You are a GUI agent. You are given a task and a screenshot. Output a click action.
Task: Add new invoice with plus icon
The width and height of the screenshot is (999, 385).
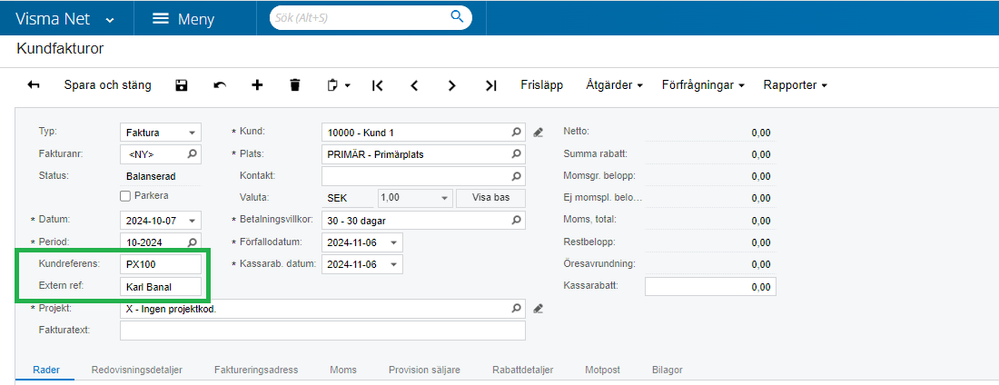coord(257,85)
